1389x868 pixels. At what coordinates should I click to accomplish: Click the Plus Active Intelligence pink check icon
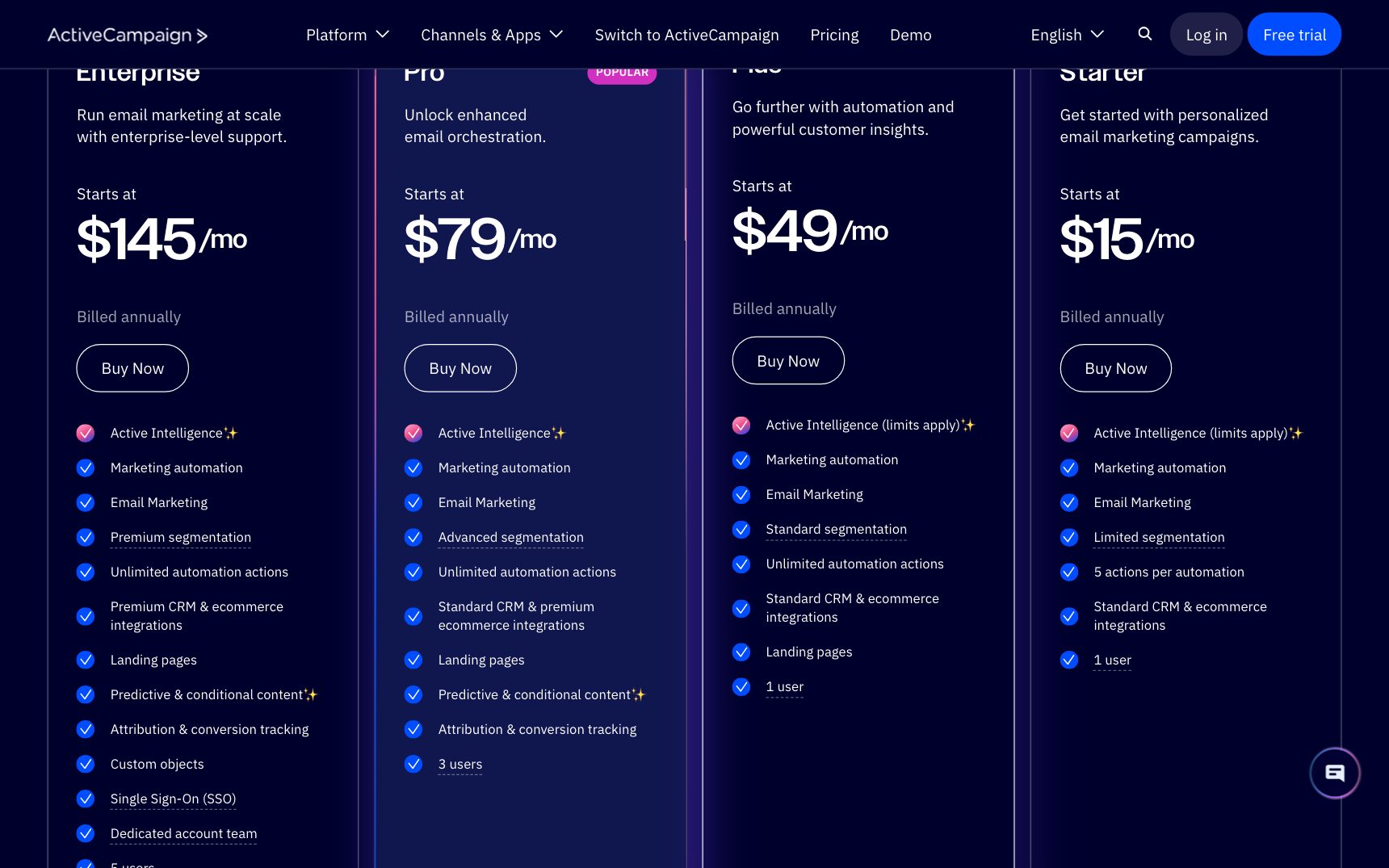[741, 425]
